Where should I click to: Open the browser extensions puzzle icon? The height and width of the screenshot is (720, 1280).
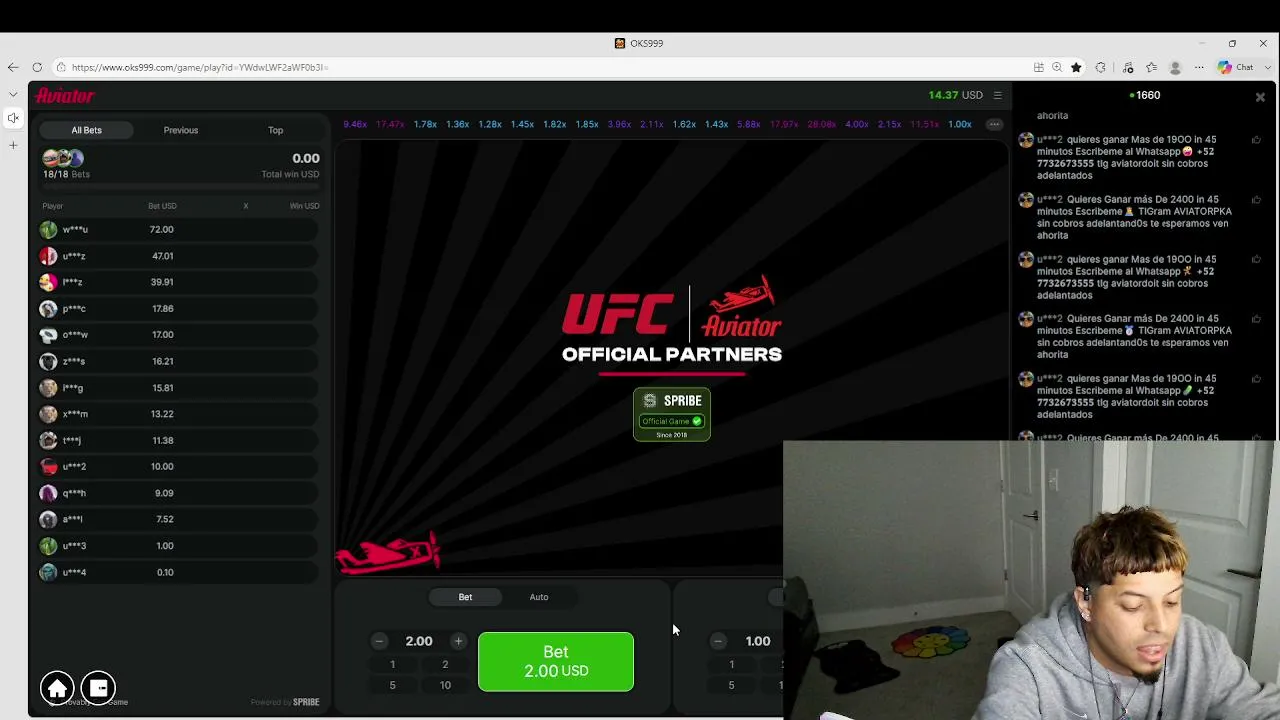pyautogui.click(x=1101, y=67)
